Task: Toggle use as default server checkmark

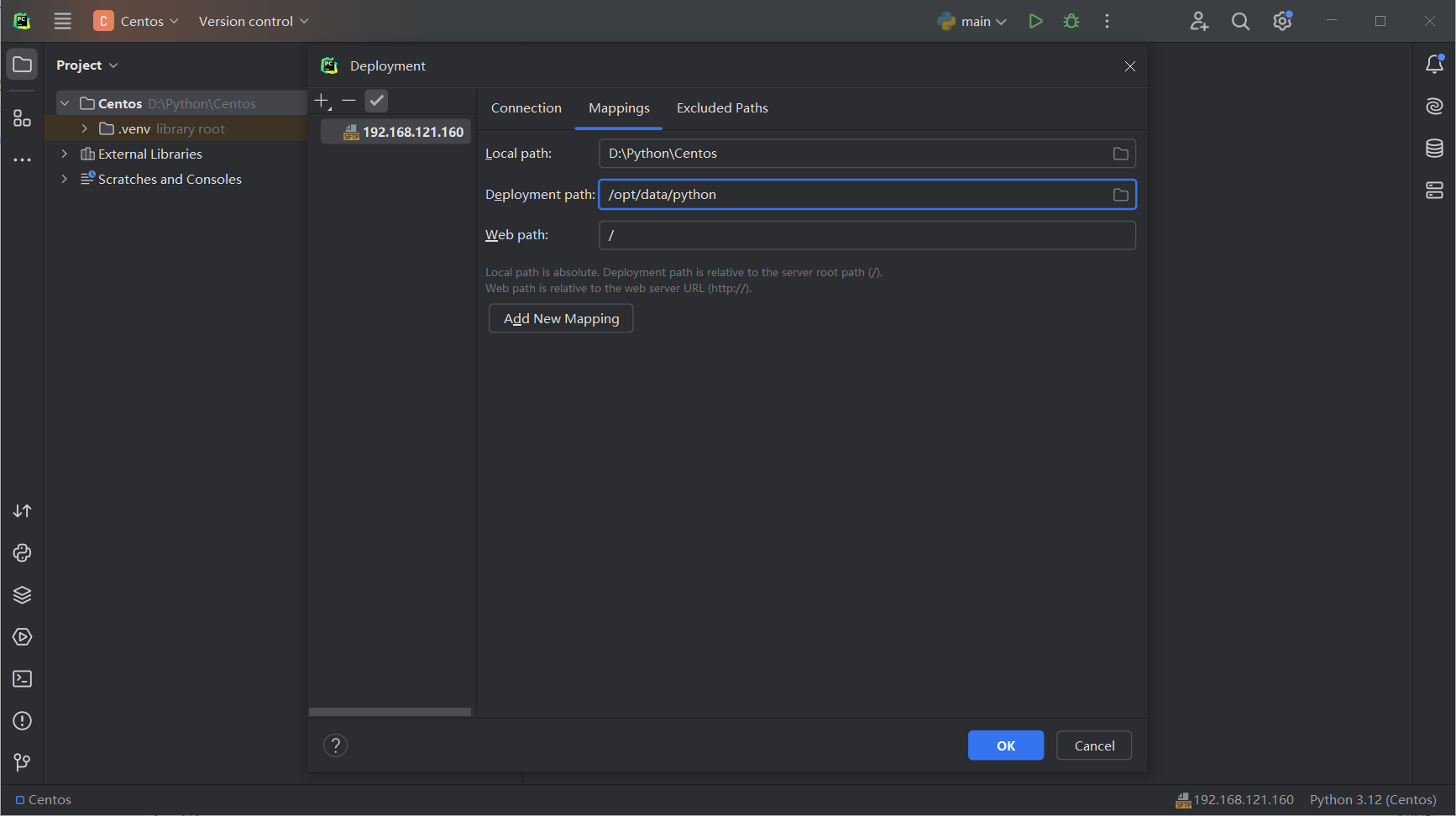Action: [x=376, y=101]
